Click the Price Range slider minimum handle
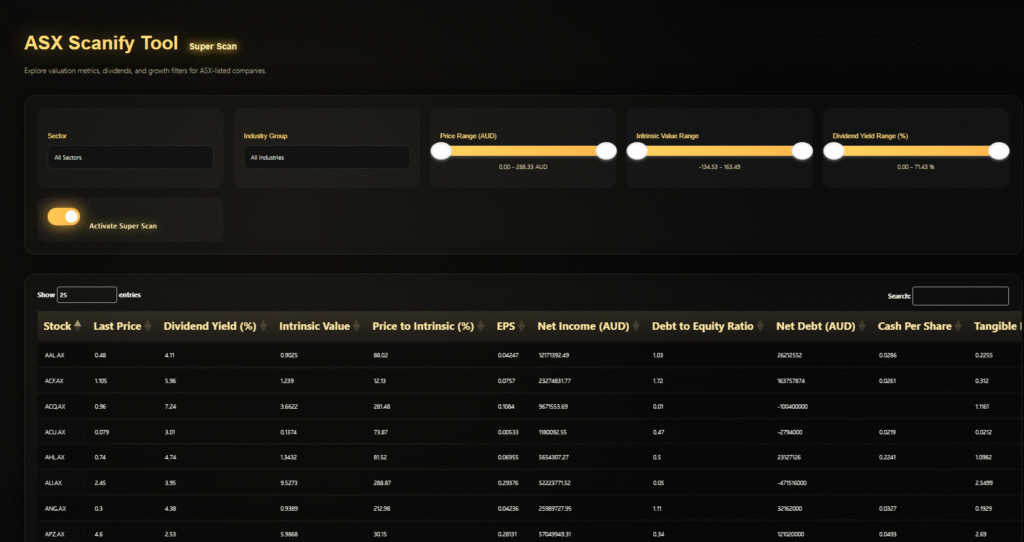The height and width of the screenshot is (542, 1024). pyautogui.click(x=441, y=151)
